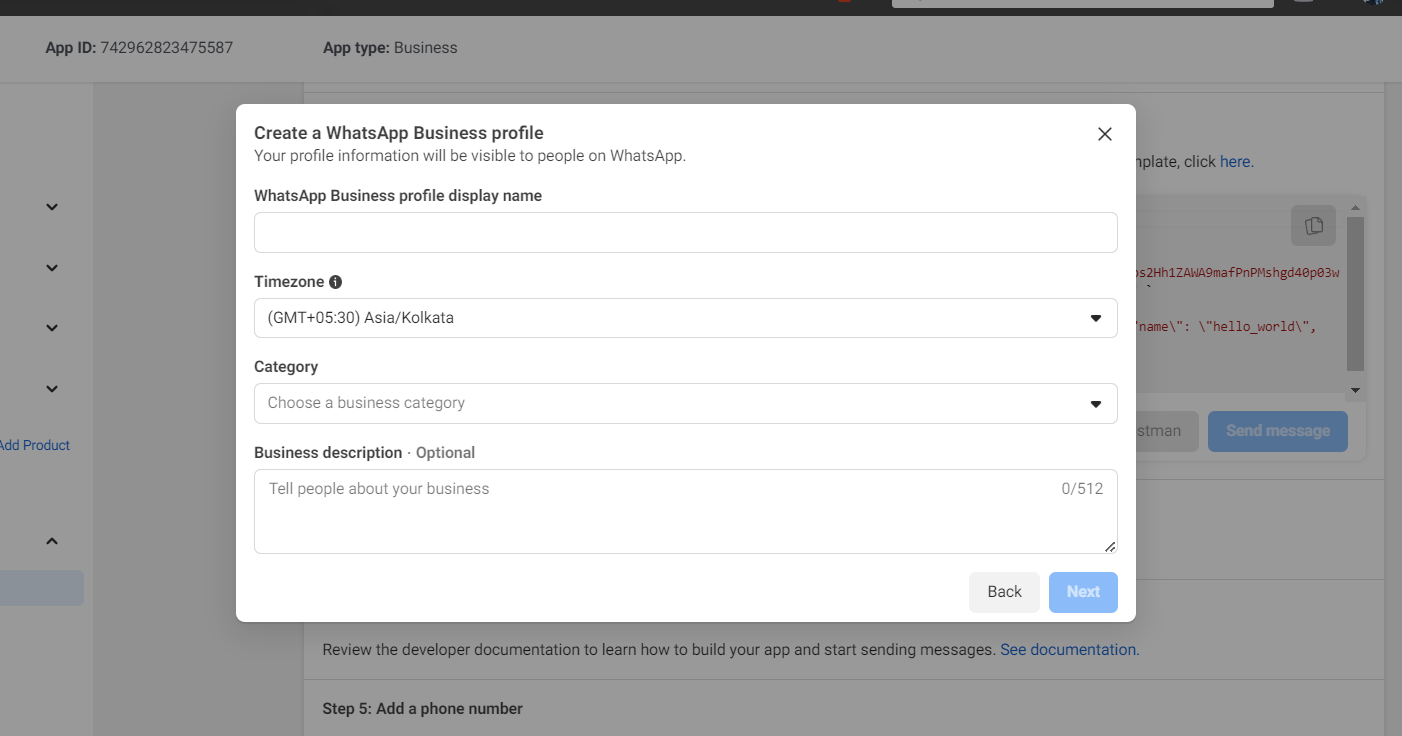Open the business Category dropdown
The height and width of the screenshot is (736, 1402).
[685, 403]
